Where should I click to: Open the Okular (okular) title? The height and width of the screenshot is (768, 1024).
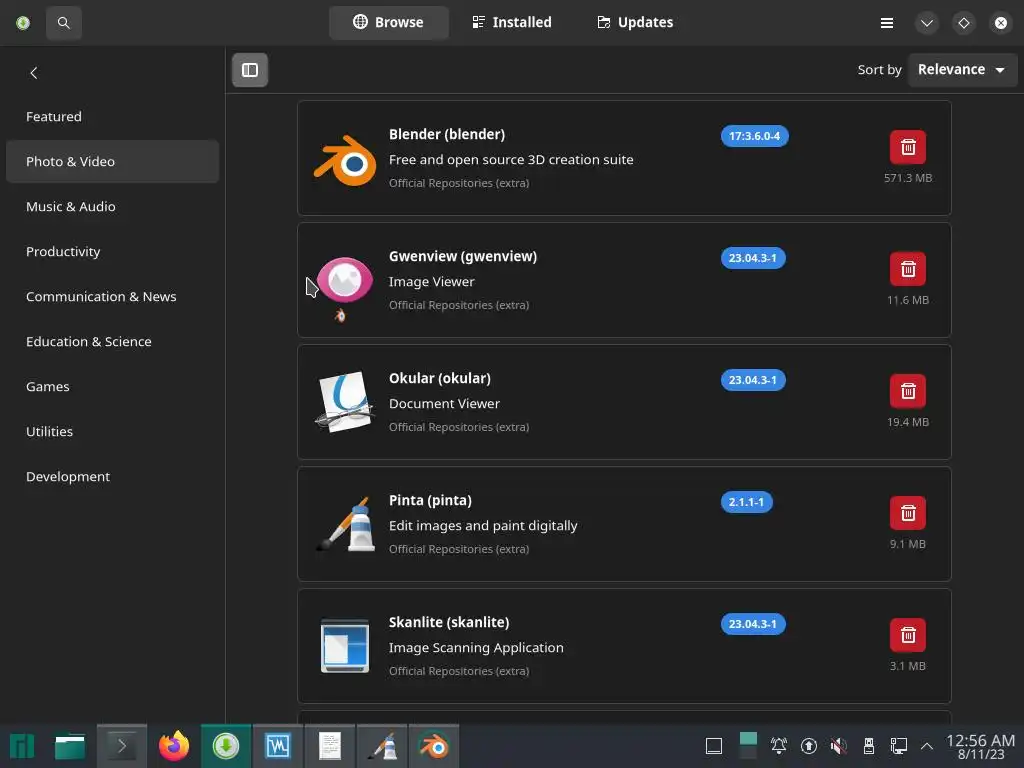pos(440,379)
